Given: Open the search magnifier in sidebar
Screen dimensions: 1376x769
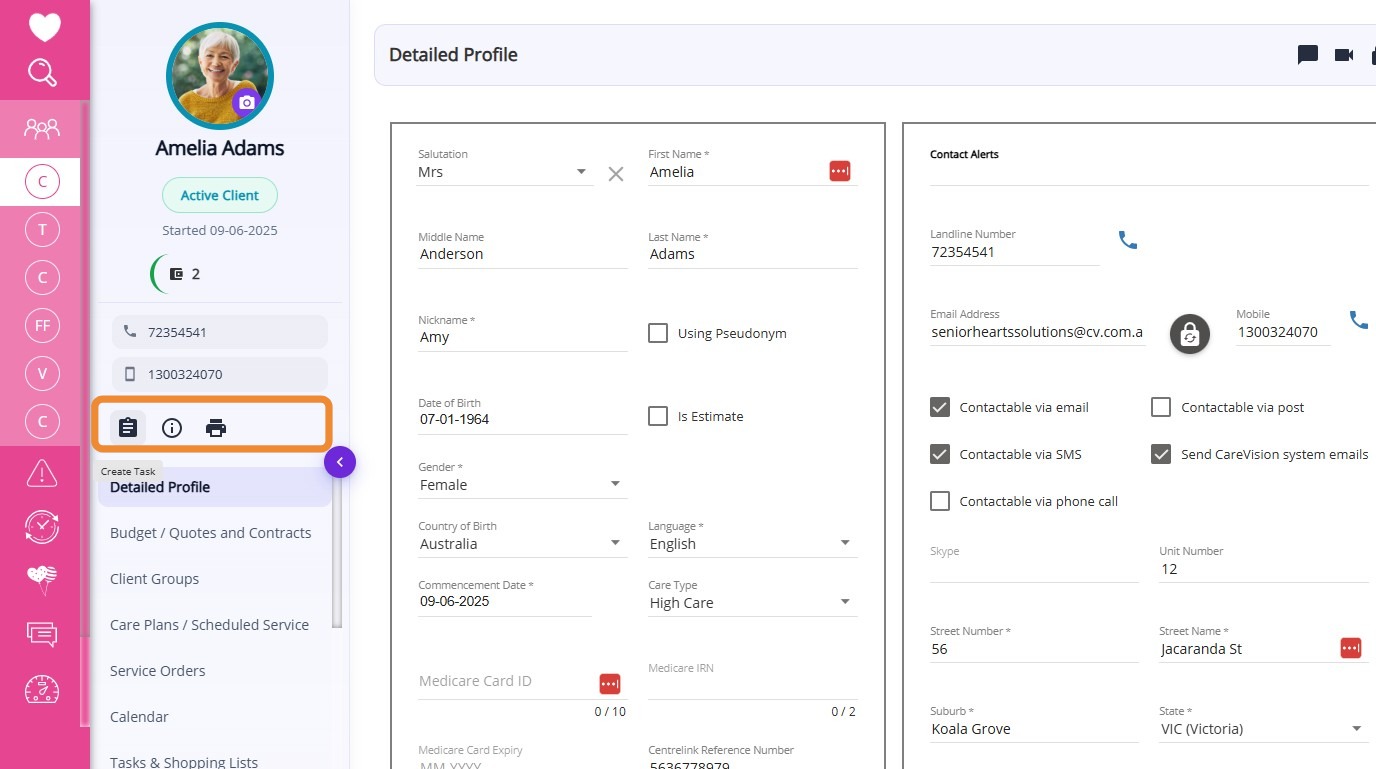Looking at the screenshot, I should click(x=43, y=72).
